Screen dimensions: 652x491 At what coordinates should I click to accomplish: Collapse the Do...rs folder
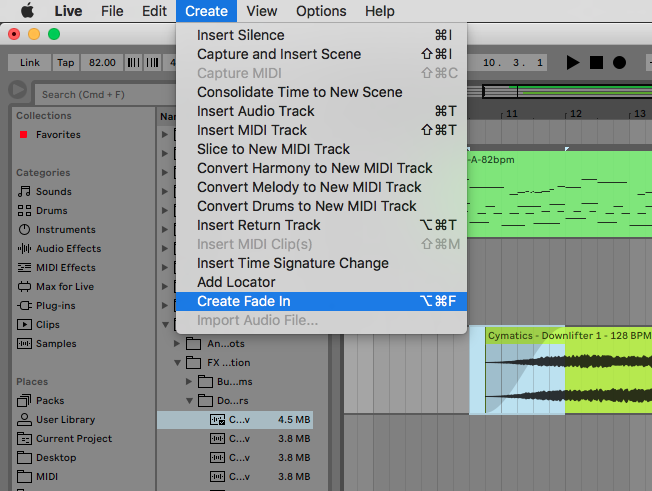pos(189,401)
